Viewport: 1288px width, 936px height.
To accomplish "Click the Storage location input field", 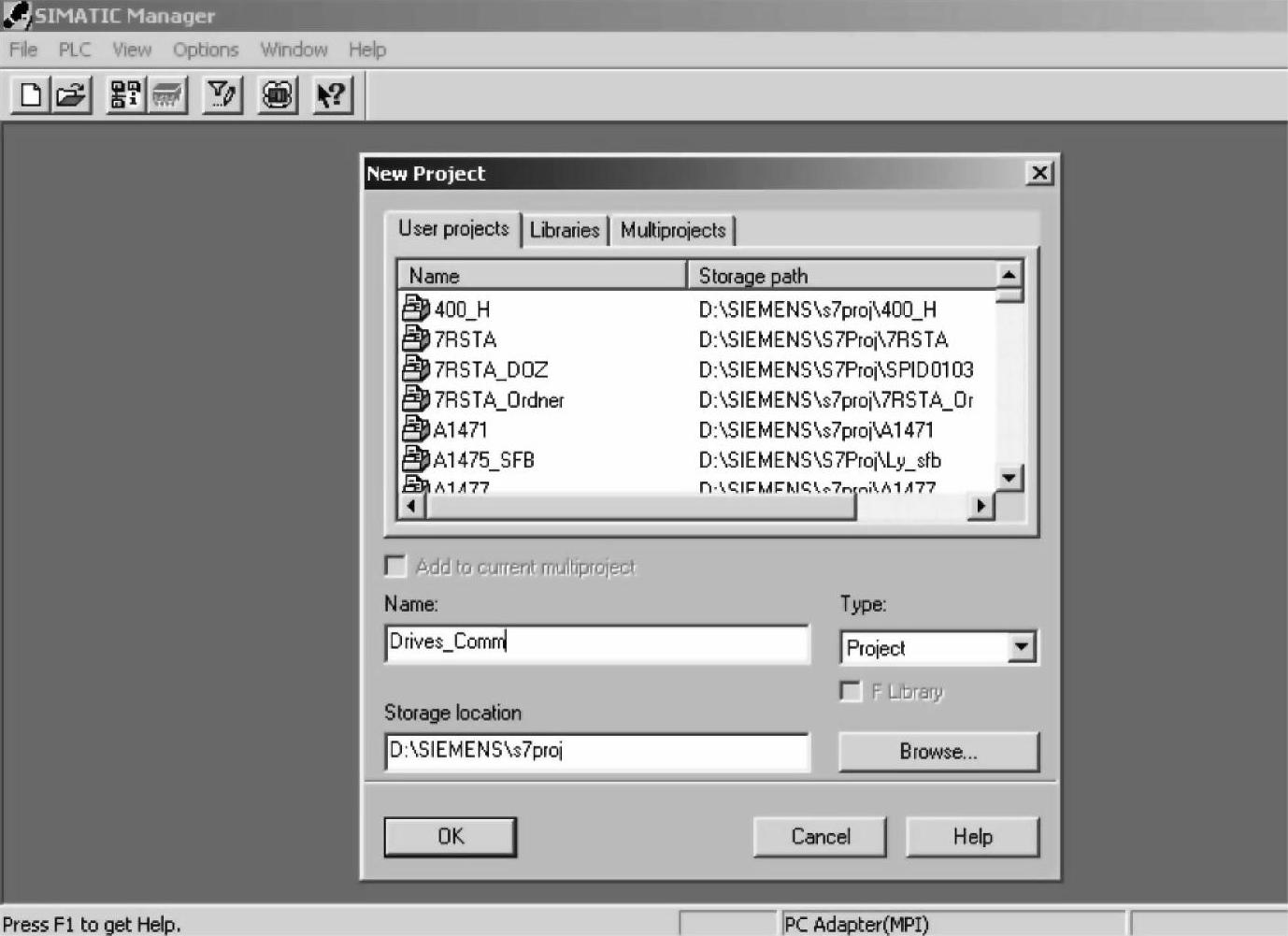I will coord(596,752).
